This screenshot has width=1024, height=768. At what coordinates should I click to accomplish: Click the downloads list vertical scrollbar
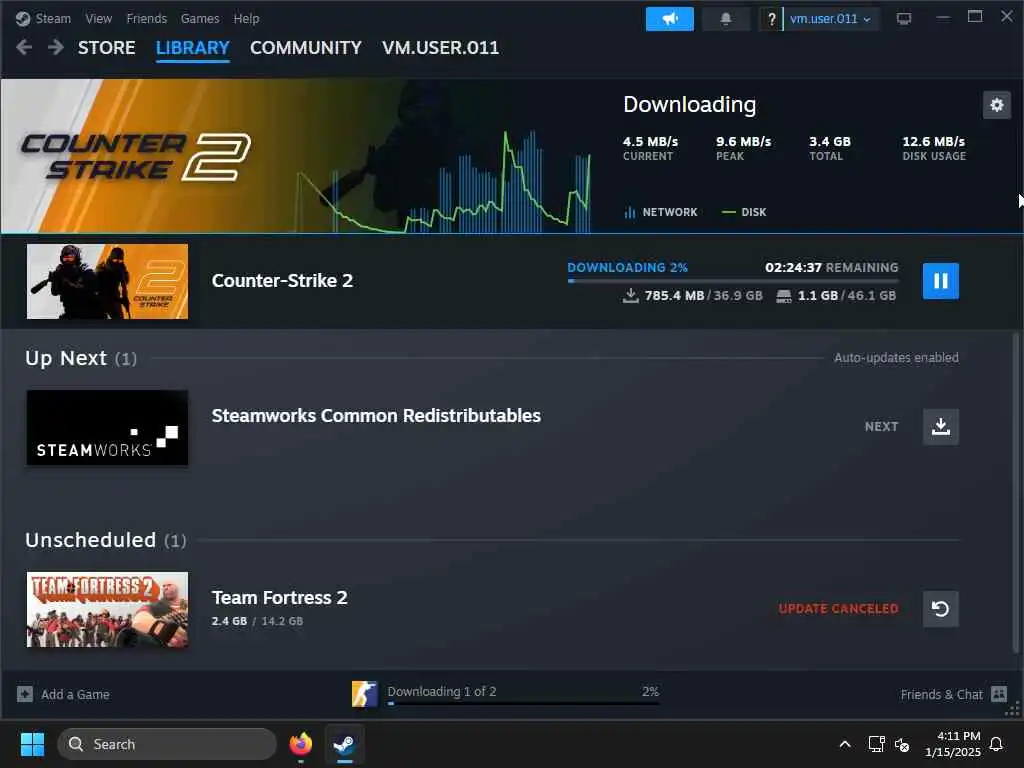[x=1016, y=493]
